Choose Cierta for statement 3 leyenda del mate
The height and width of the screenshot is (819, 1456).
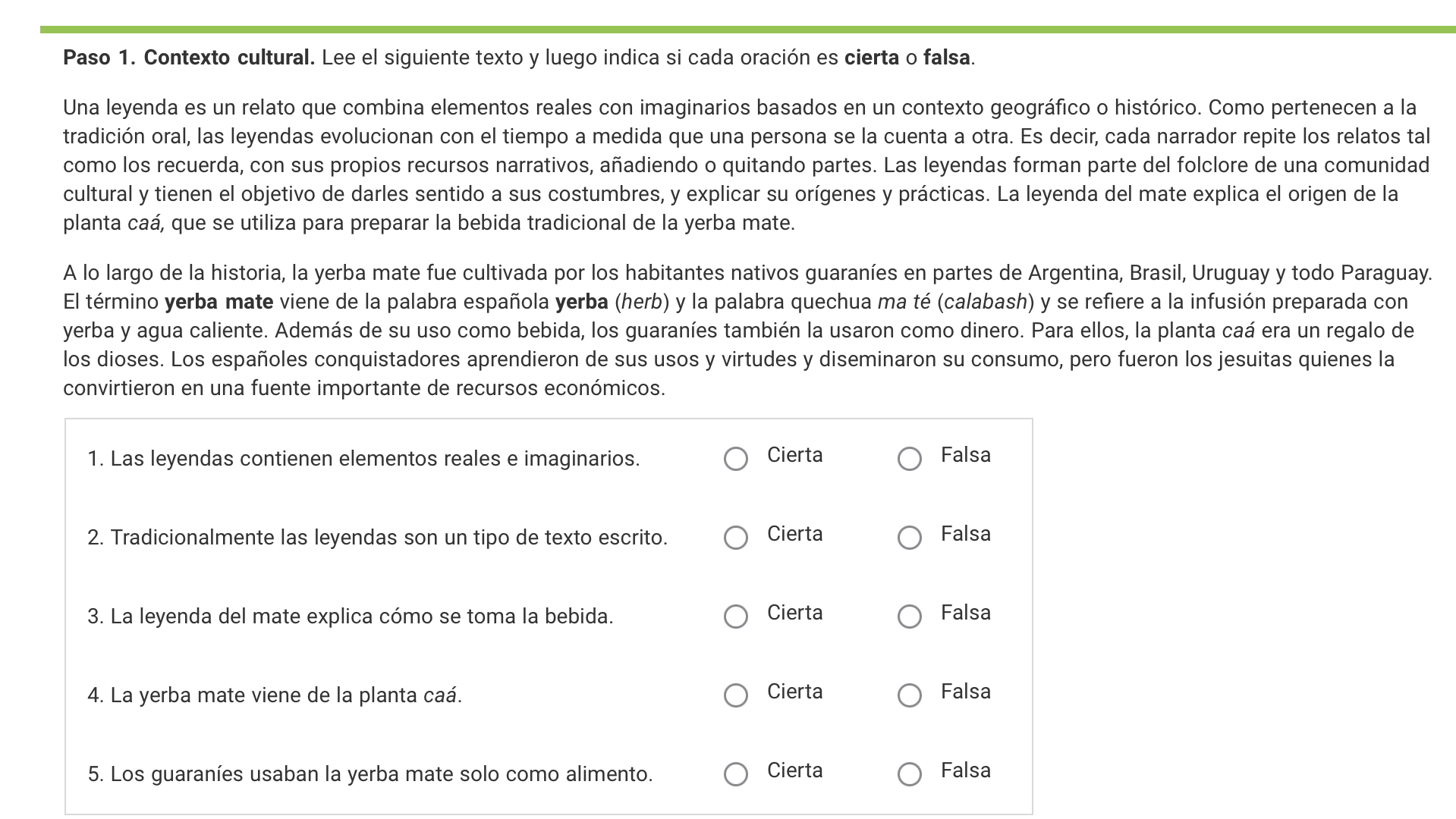click(735, 617)
